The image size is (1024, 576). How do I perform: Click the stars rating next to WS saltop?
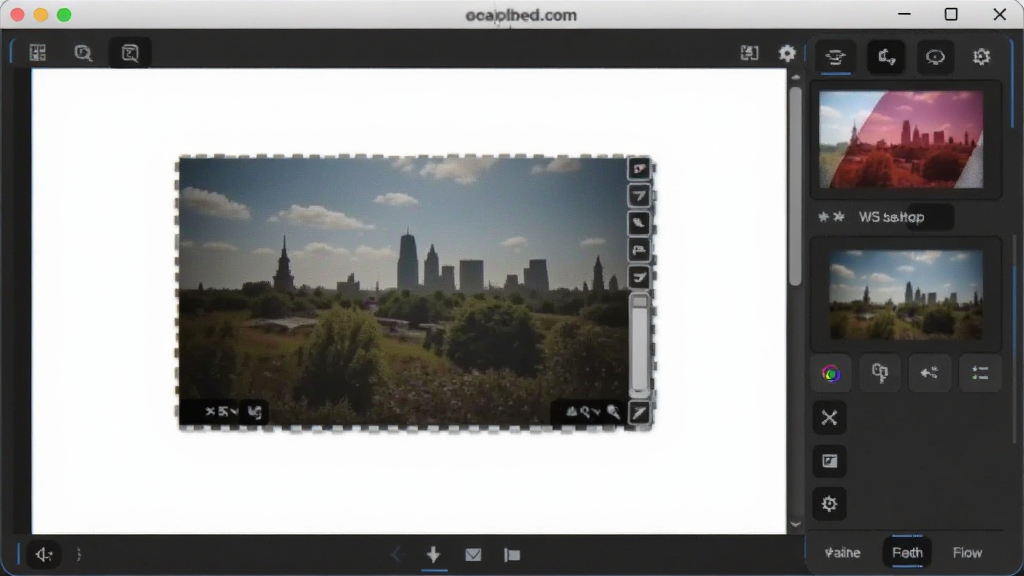831,217
